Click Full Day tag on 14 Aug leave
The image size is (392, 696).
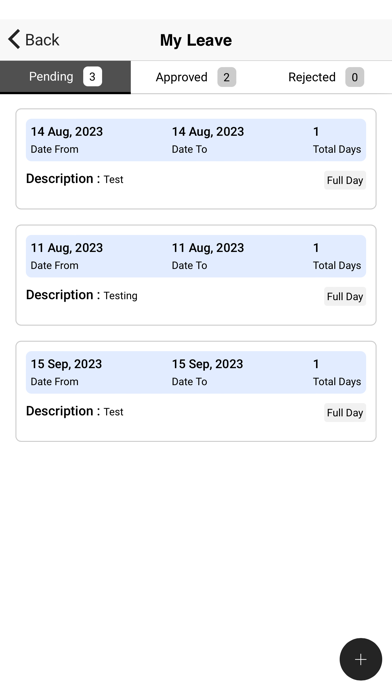pyautogui.click(x=345, y=180)
